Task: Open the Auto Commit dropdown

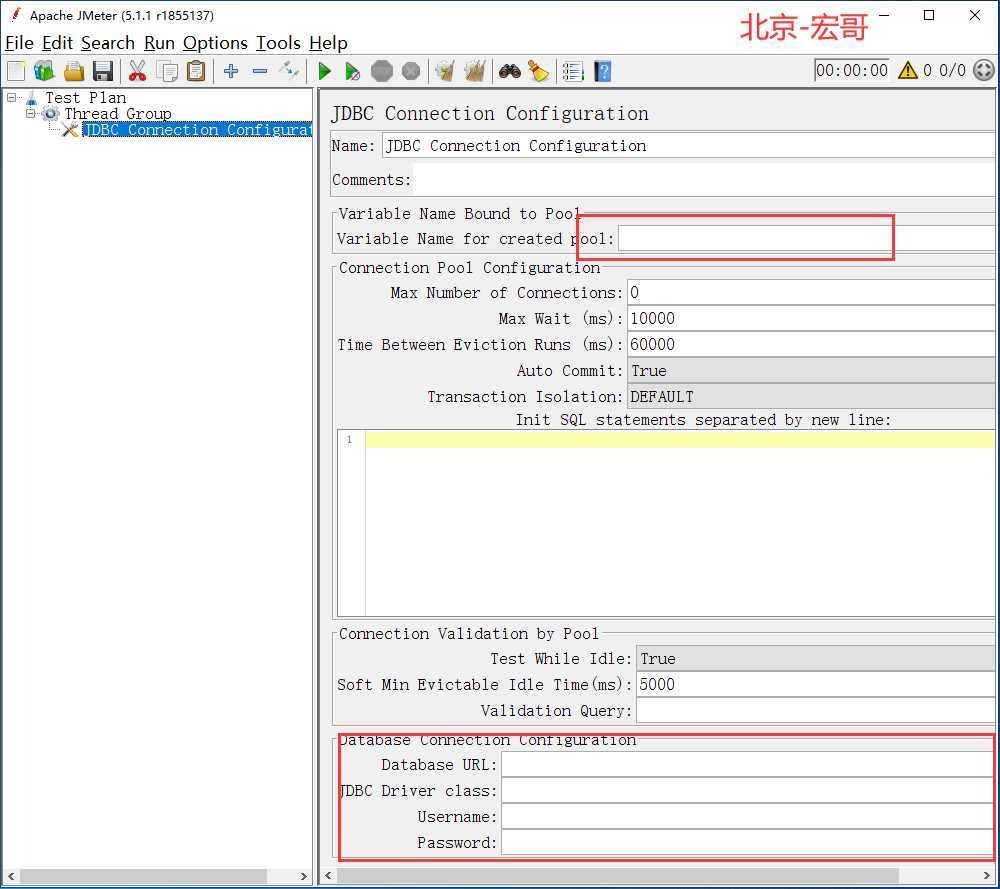Action: (811, 371)
